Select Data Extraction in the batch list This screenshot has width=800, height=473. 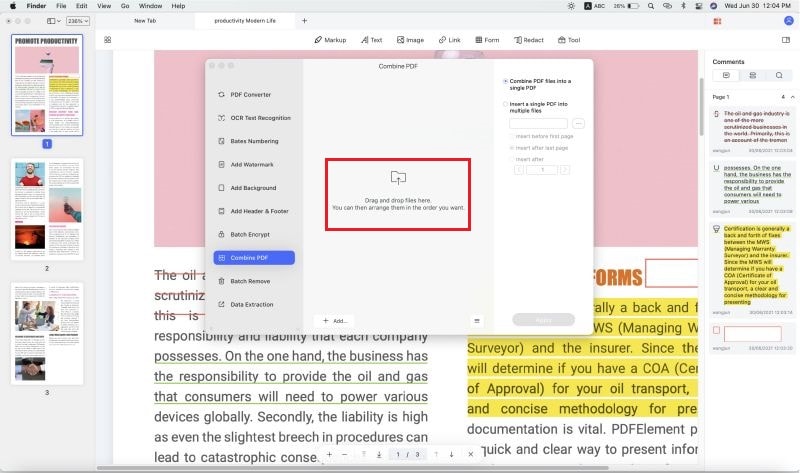(254, 305)
